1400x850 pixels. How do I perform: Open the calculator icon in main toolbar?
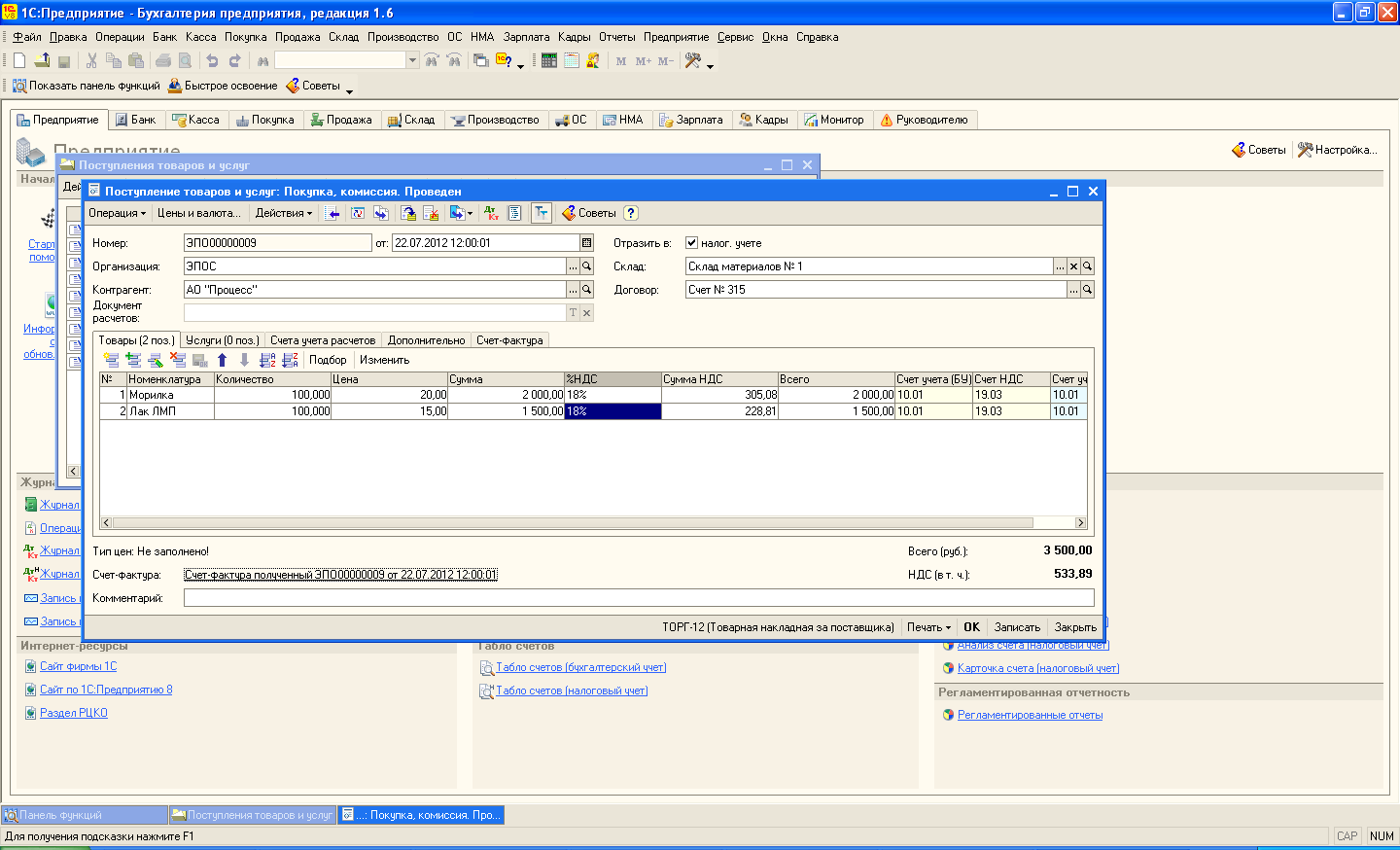549,60
